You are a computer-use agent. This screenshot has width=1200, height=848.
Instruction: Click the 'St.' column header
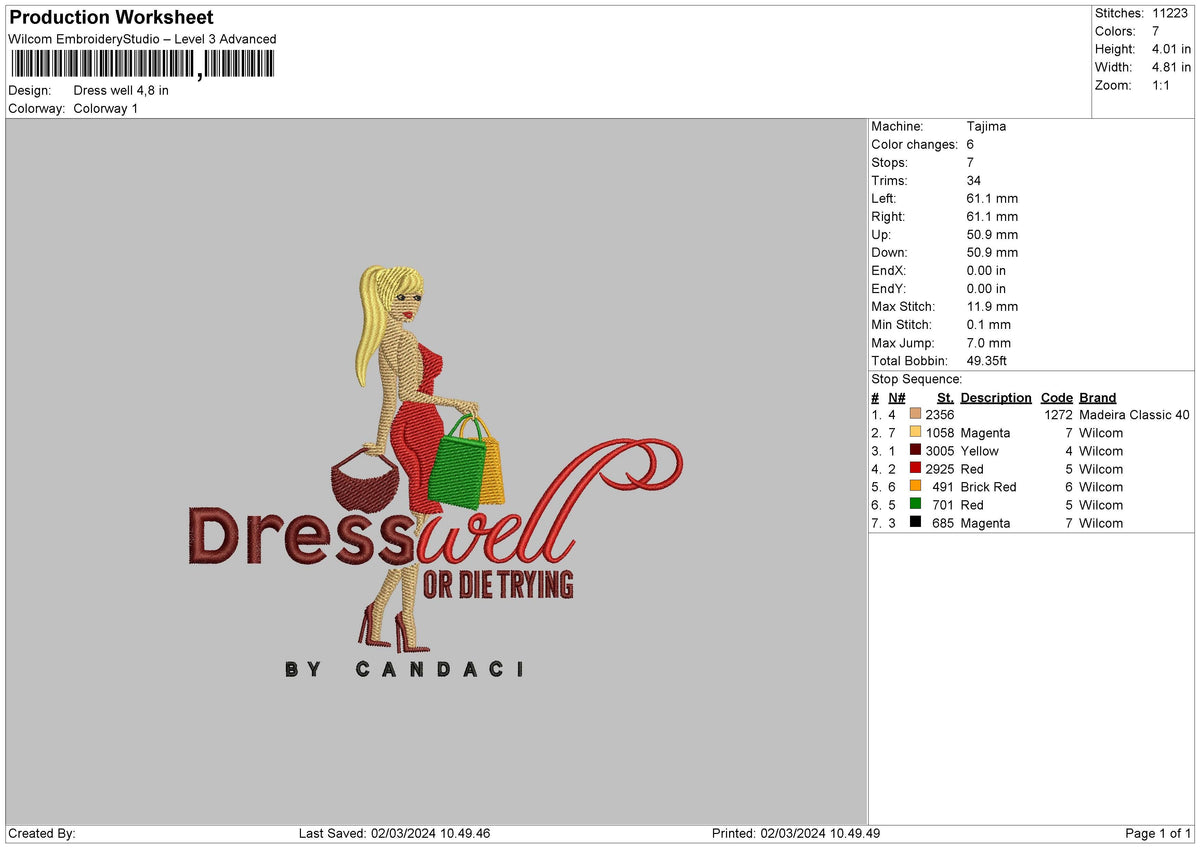click(945, 397)
